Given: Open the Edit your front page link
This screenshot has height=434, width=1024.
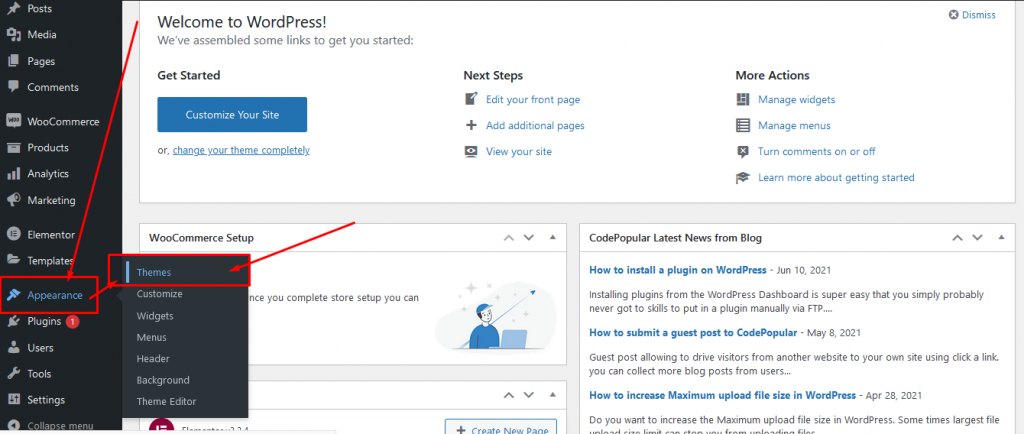Looking at the screenshot, I should 533,99.
